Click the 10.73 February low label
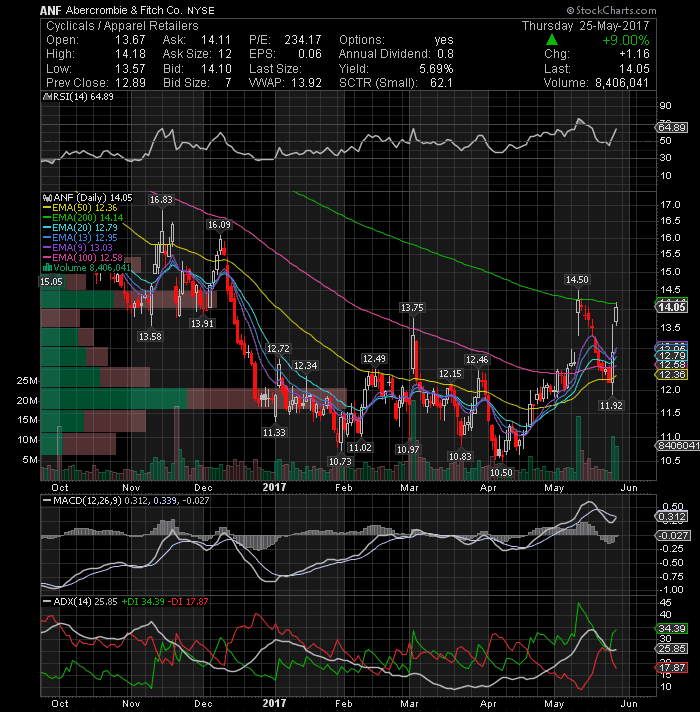 [x=340, y=461]
